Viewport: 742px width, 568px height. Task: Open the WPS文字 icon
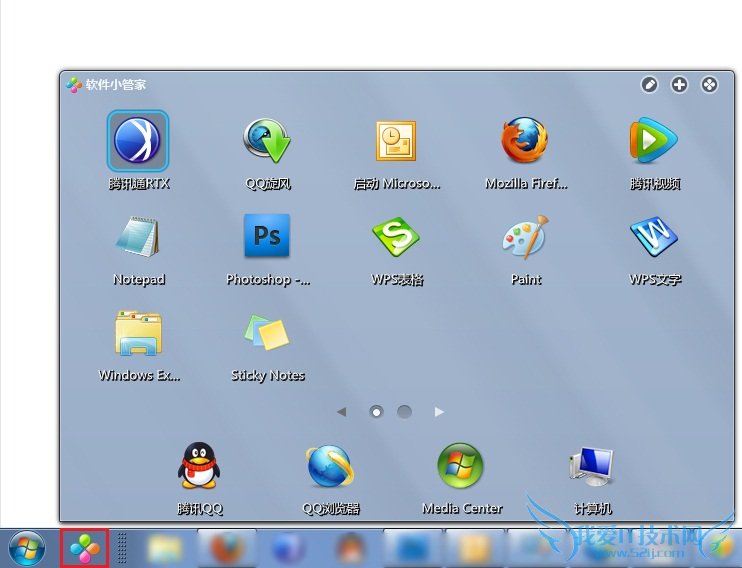tap(654, 237)
